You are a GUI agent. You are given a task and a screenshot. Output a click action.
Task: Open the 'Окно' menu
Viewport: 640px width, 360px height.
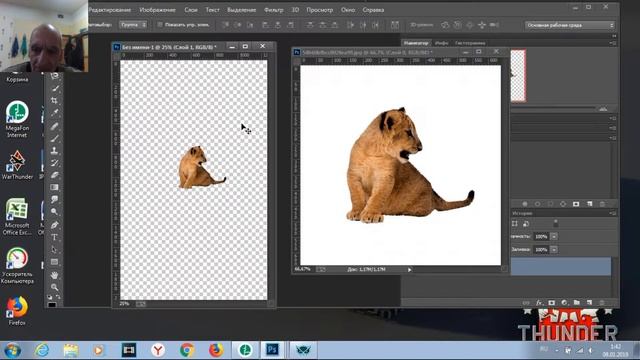(x=348, y=10)
